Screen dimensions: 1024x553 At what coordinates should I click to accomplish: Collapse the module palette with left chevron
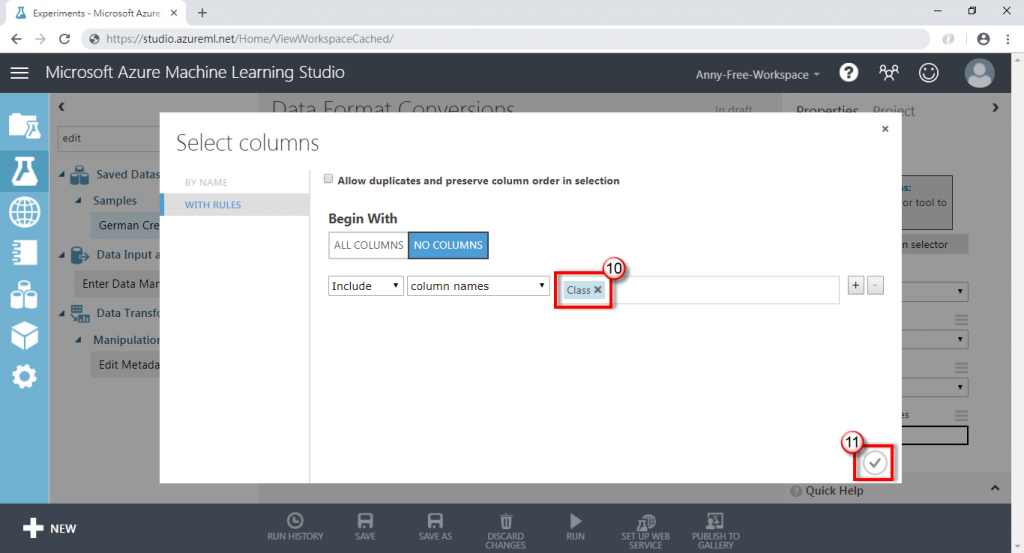[x=61, y=106]
